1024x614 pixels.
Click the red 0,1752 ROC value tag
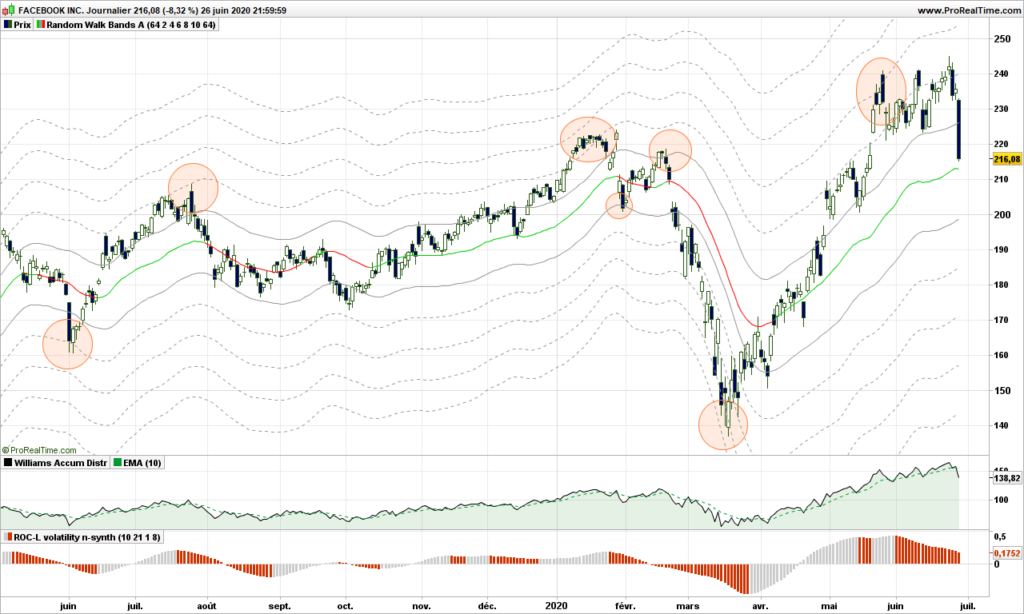coord(1006,553)
